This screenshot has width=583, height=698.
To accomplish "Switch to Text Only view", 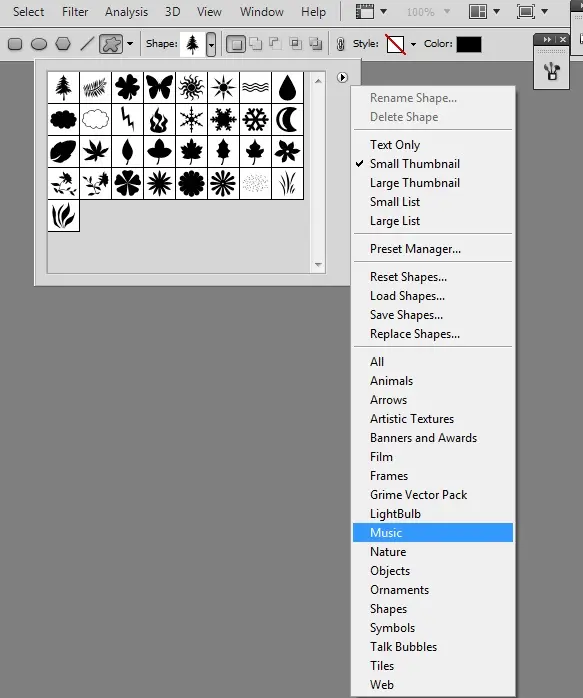I will tap(395, 145).
